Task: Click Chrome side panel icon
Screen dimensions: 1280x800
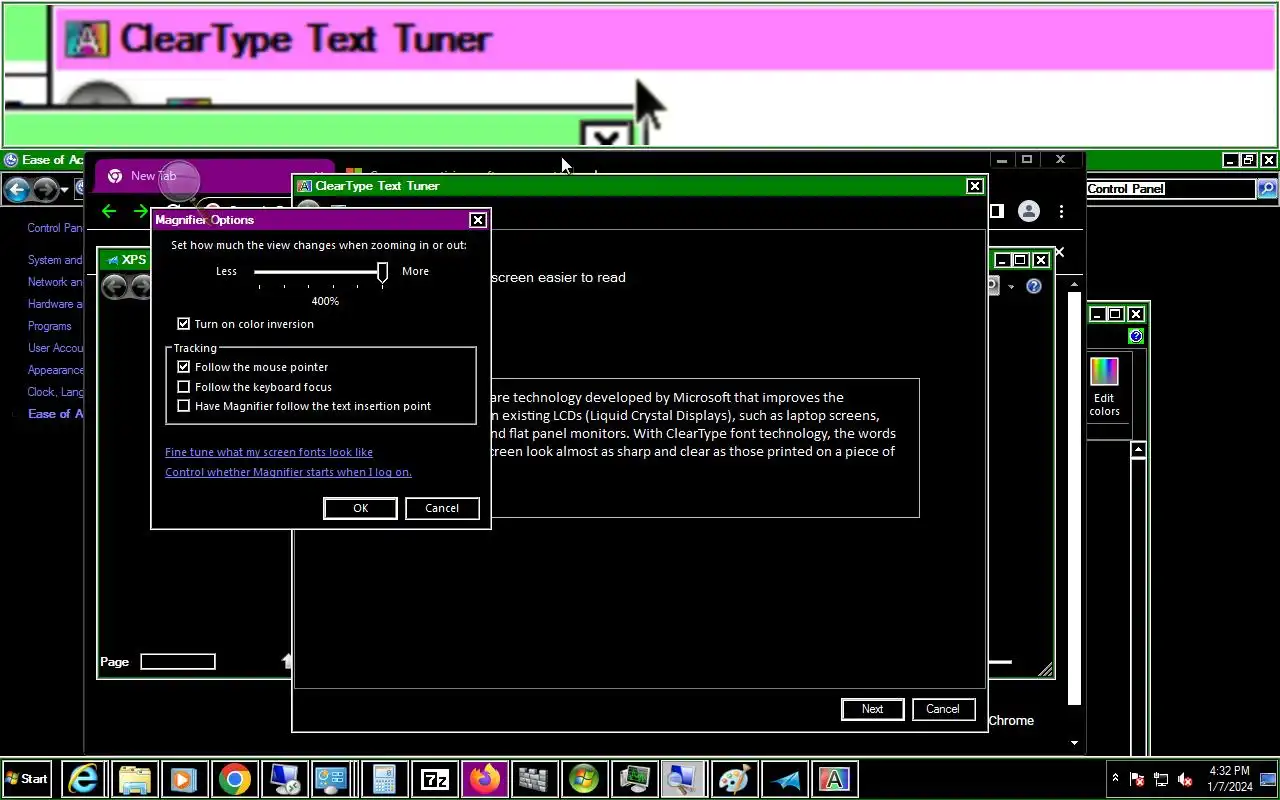Action: (996, 211)
